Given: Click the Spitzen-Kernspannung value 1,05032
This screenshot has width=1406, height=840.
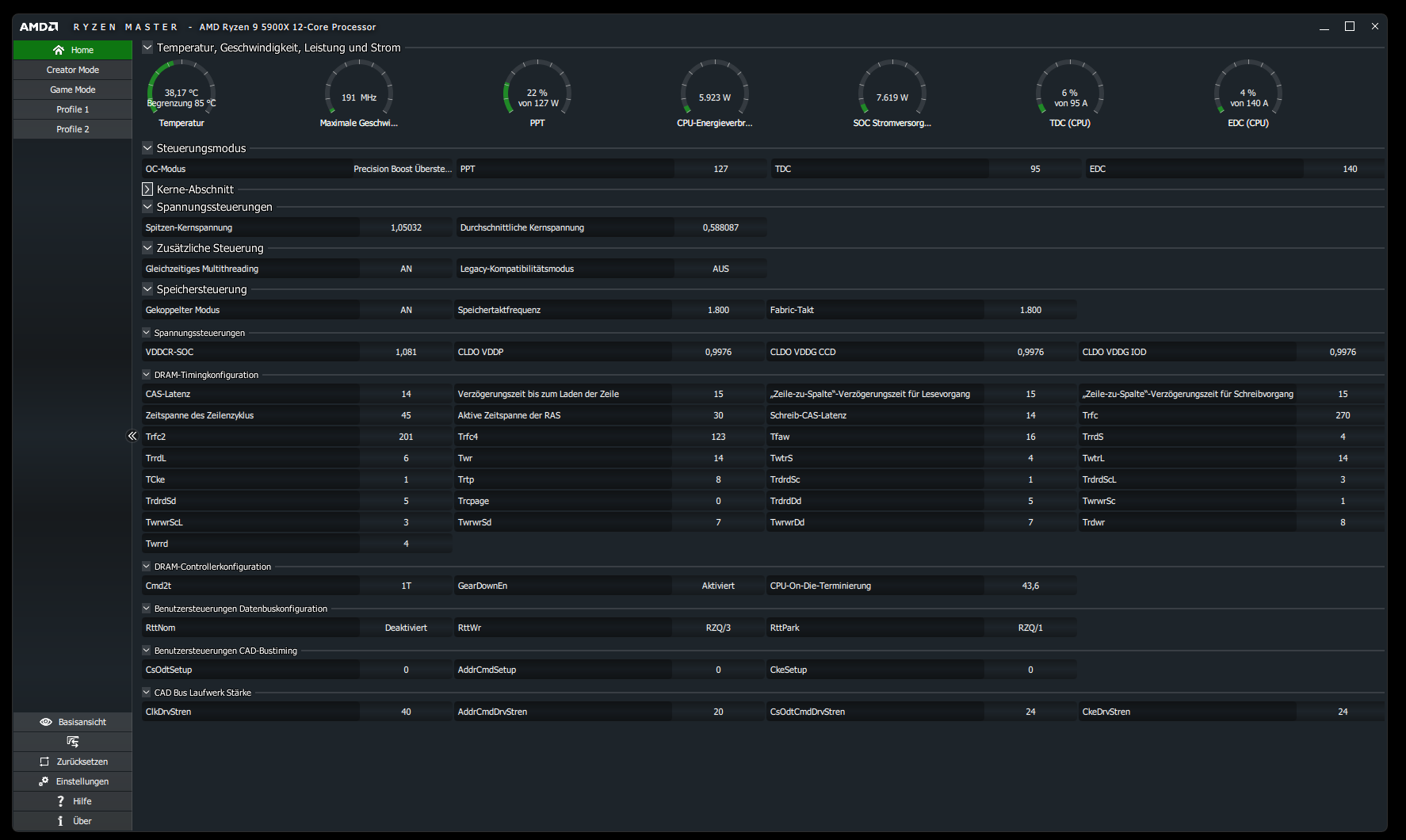Looking at the screenshot, I should [406, 227].
